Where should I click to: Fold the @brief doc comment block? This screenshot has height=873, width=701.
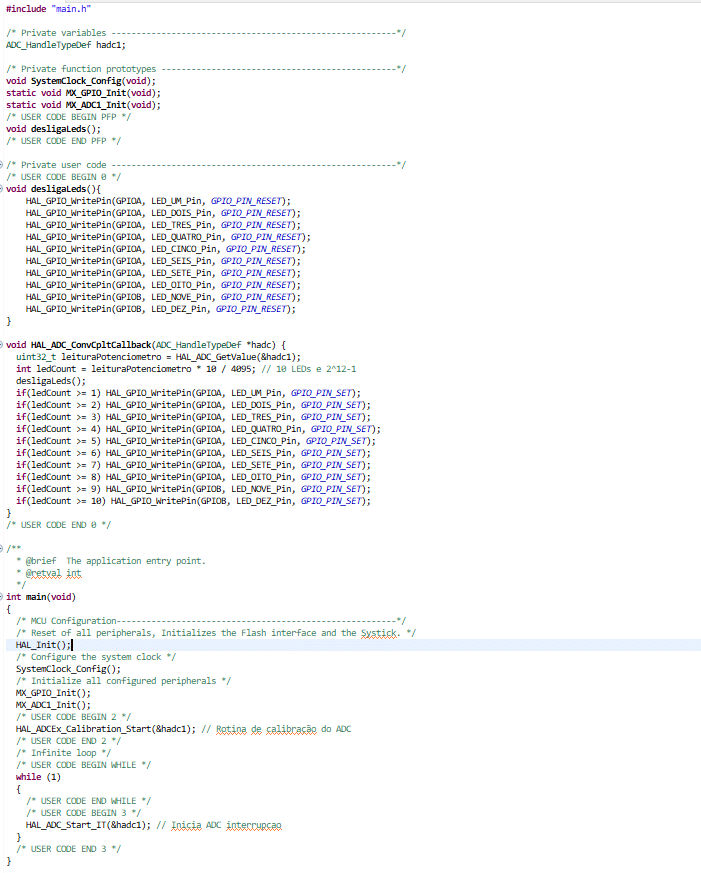[x=3, y=548]
